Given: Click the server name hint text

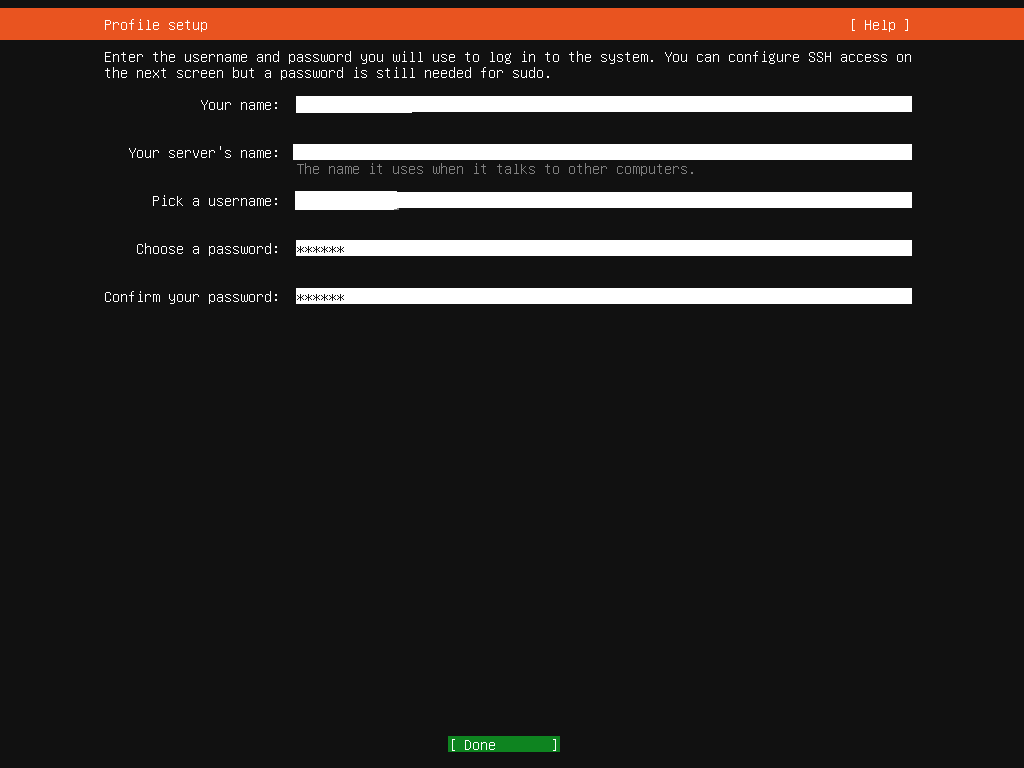Looking at the screenshot, I should pyautogui.click(x=495, y=170).
